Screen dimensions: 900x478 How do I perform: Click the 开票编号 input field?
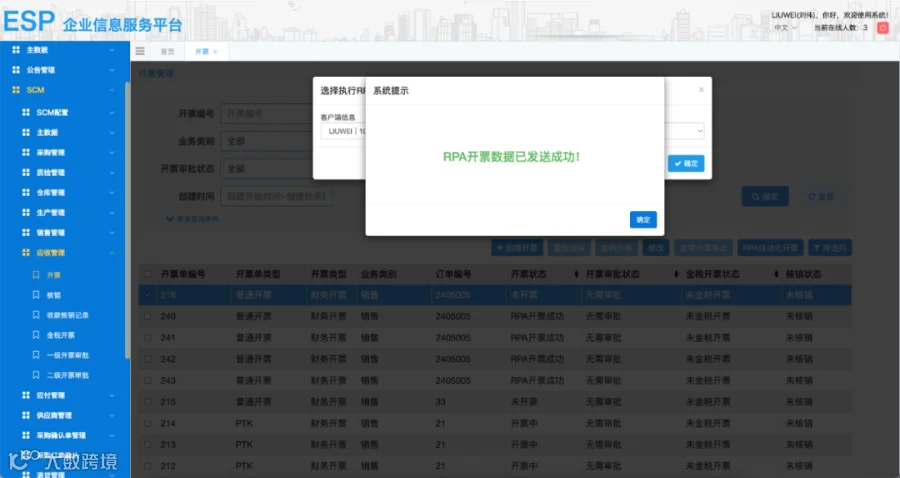267,114
